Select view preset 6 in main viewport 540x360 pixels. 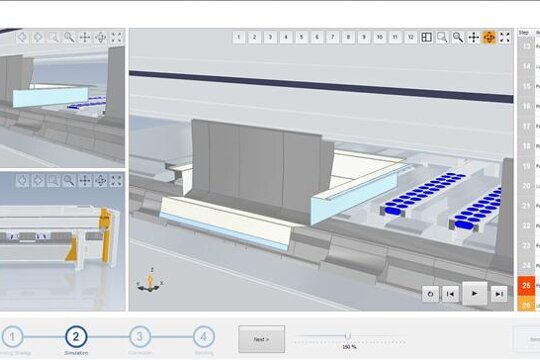point(317,37)
